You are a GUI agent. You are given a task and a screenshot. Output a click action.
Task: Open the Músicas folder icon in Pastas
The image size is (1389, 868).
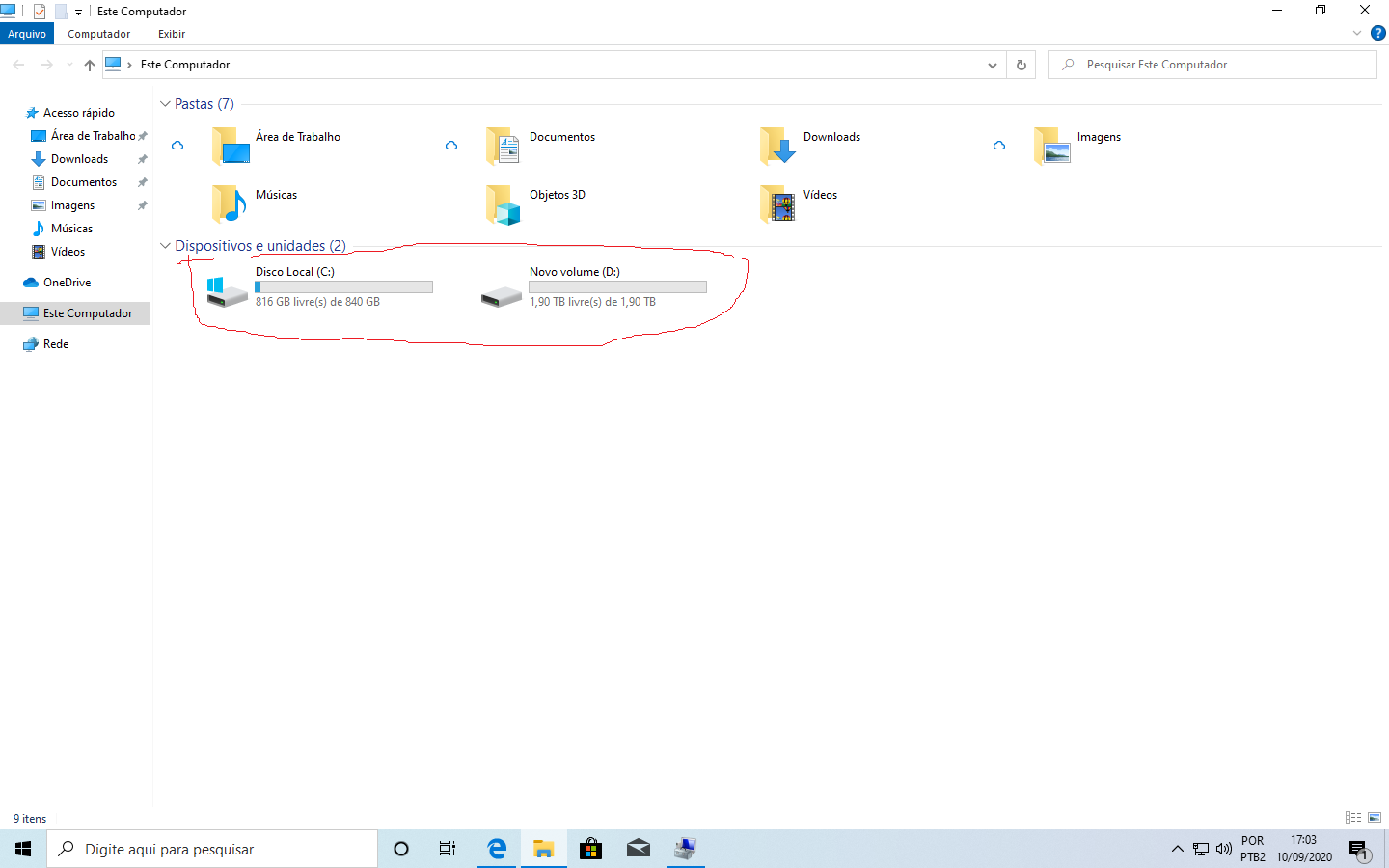(231, 203)
